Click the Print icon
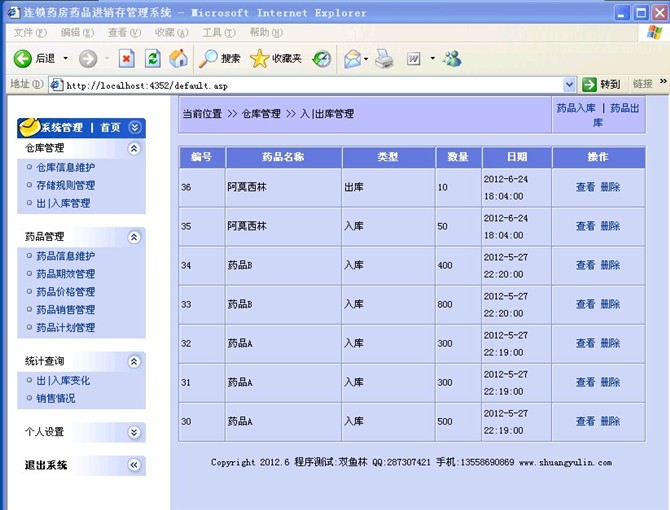The width and height of the screenshot is (670, 510). point(384,59)
